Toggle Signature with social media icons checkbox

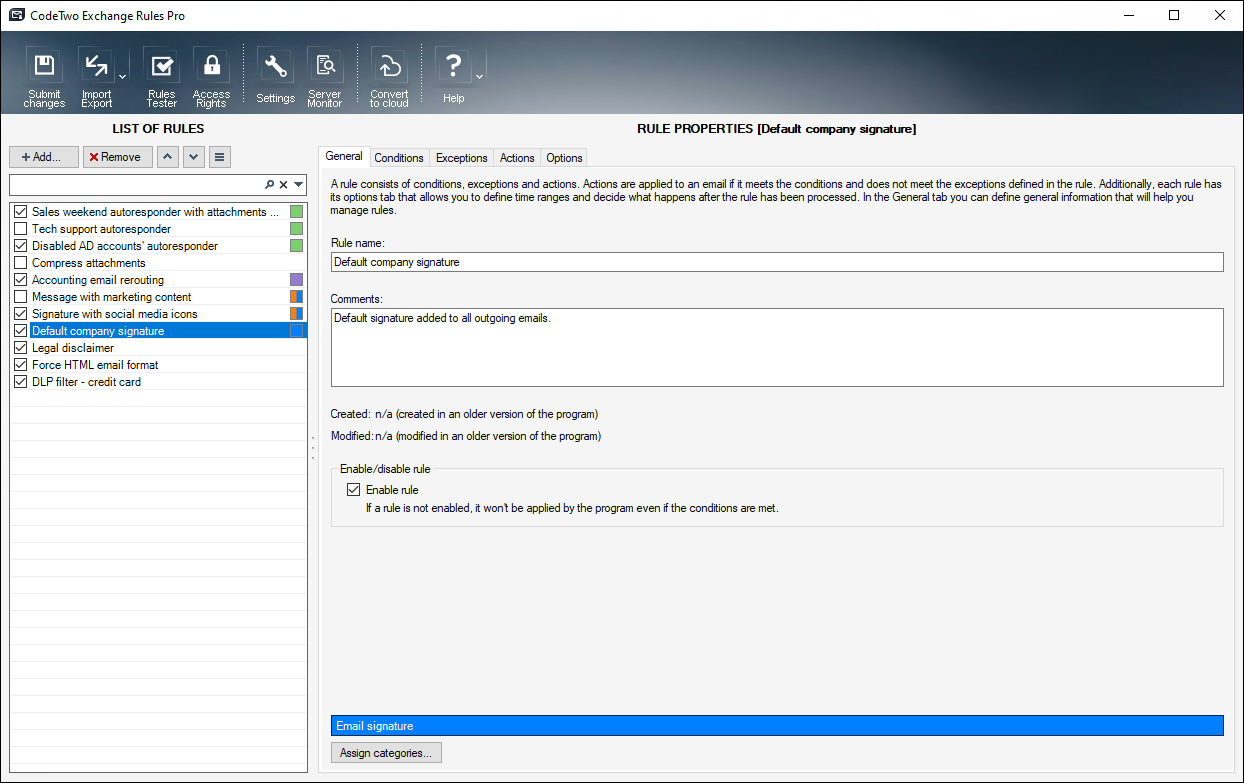click(x=21, y=314)
